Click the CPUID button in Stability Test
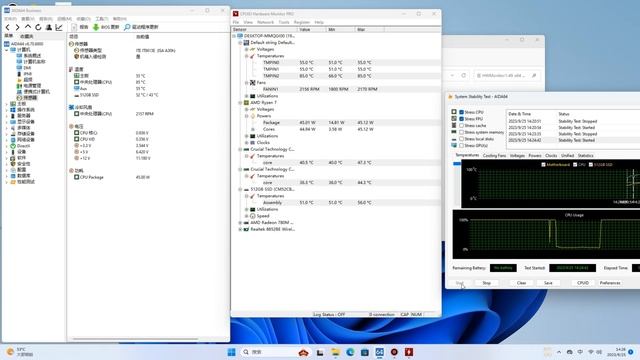Image resolution: width=640 pixels, height=360 pixels. pyautogui.click(x=583, y=283)
